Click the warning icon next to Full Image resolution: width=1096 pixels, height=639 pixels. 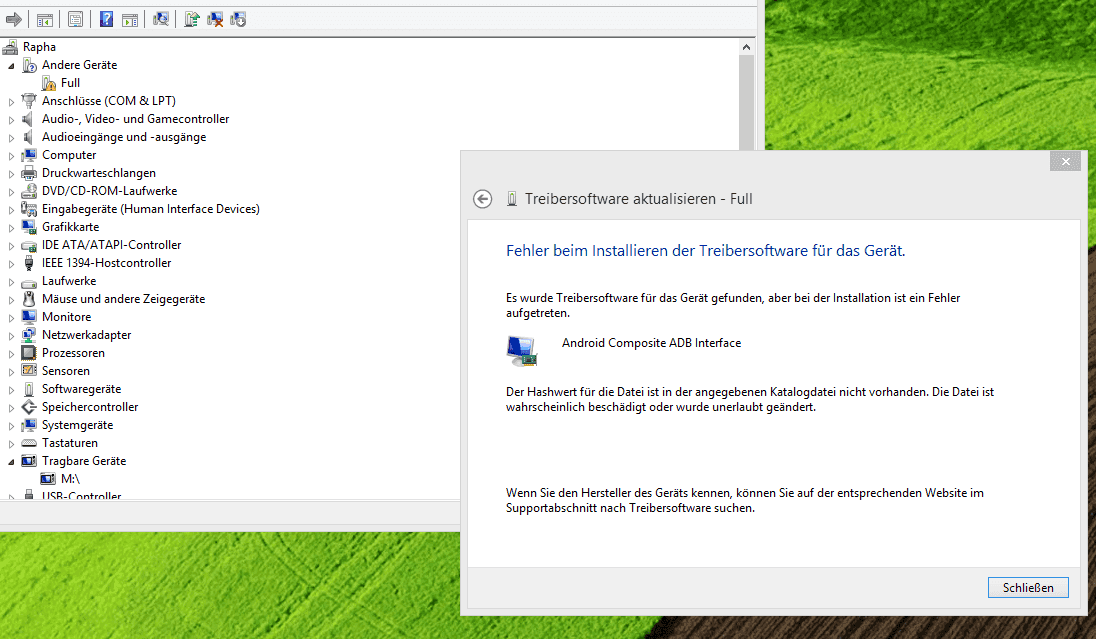point(48,83)
